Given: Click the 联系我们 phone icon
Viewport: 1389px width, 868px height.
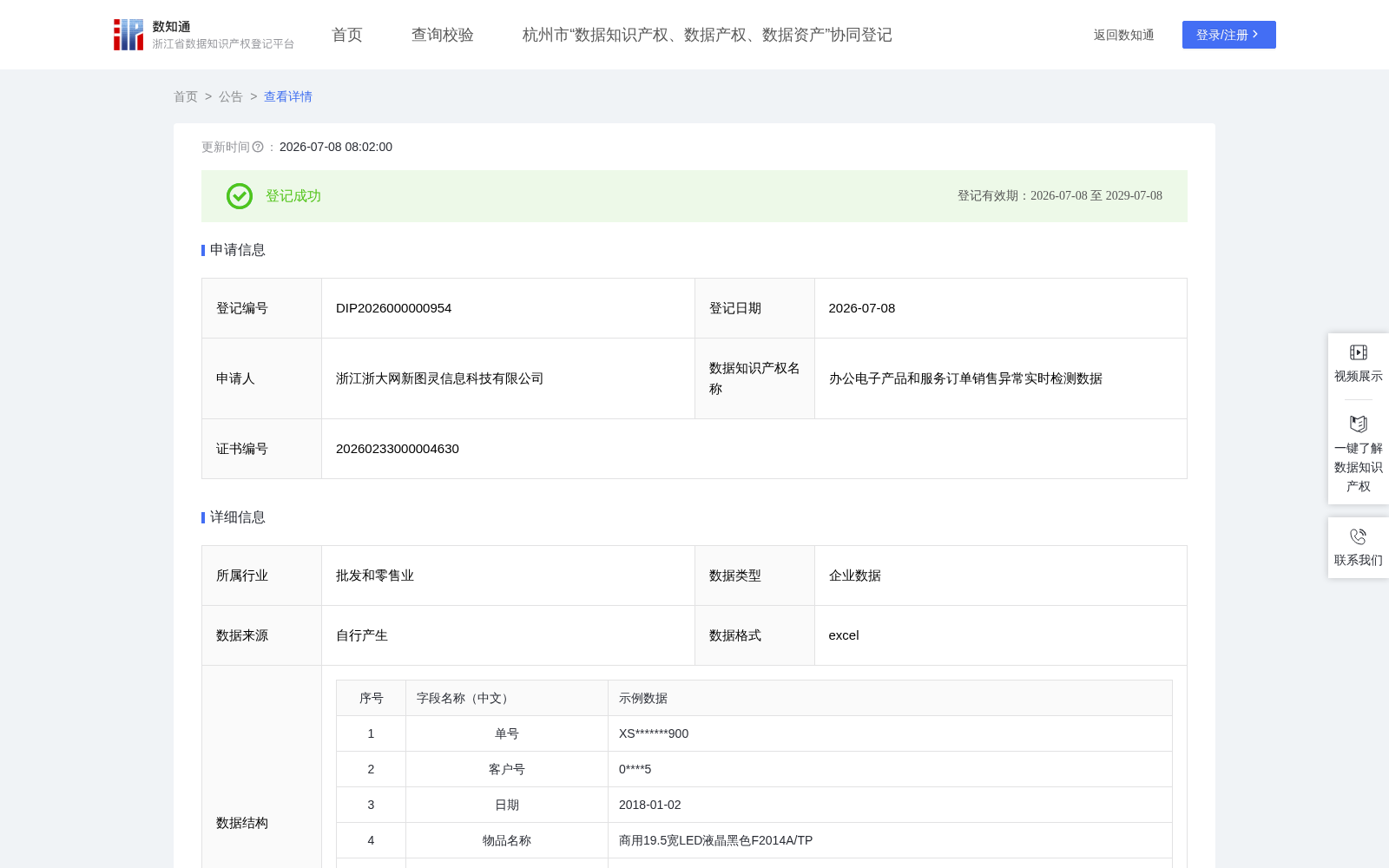Looking at the screenshot, I should [x=1359, y=536].
